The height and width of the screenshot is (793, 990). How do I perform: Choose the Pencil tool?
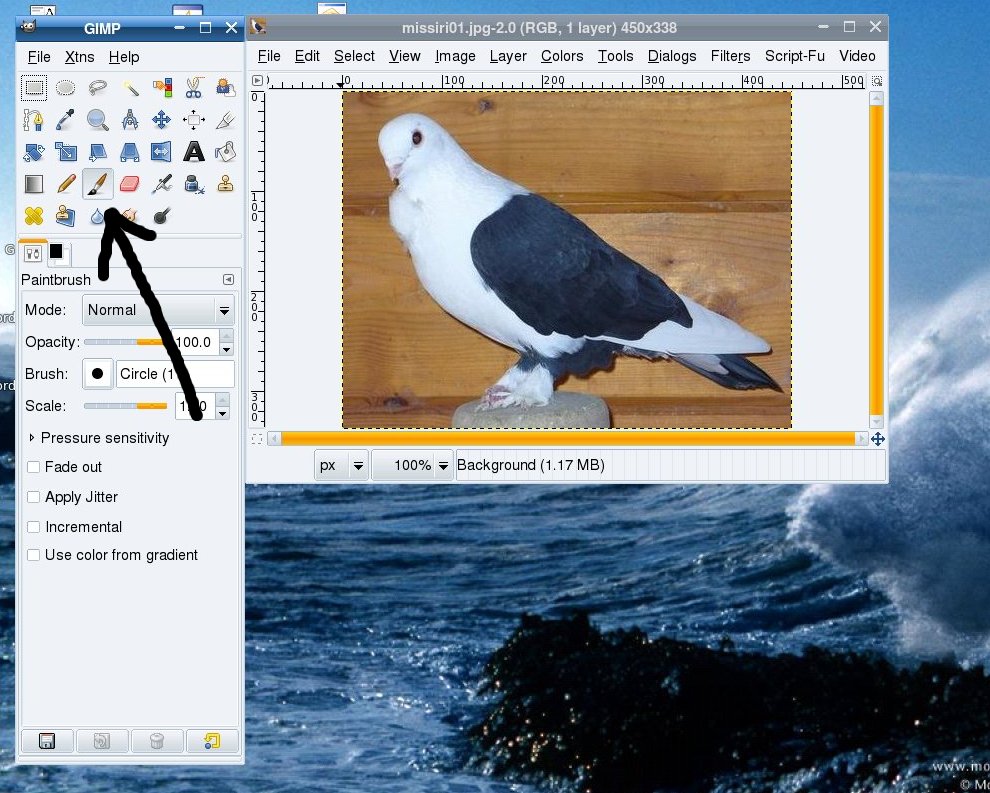coord(66,184)
